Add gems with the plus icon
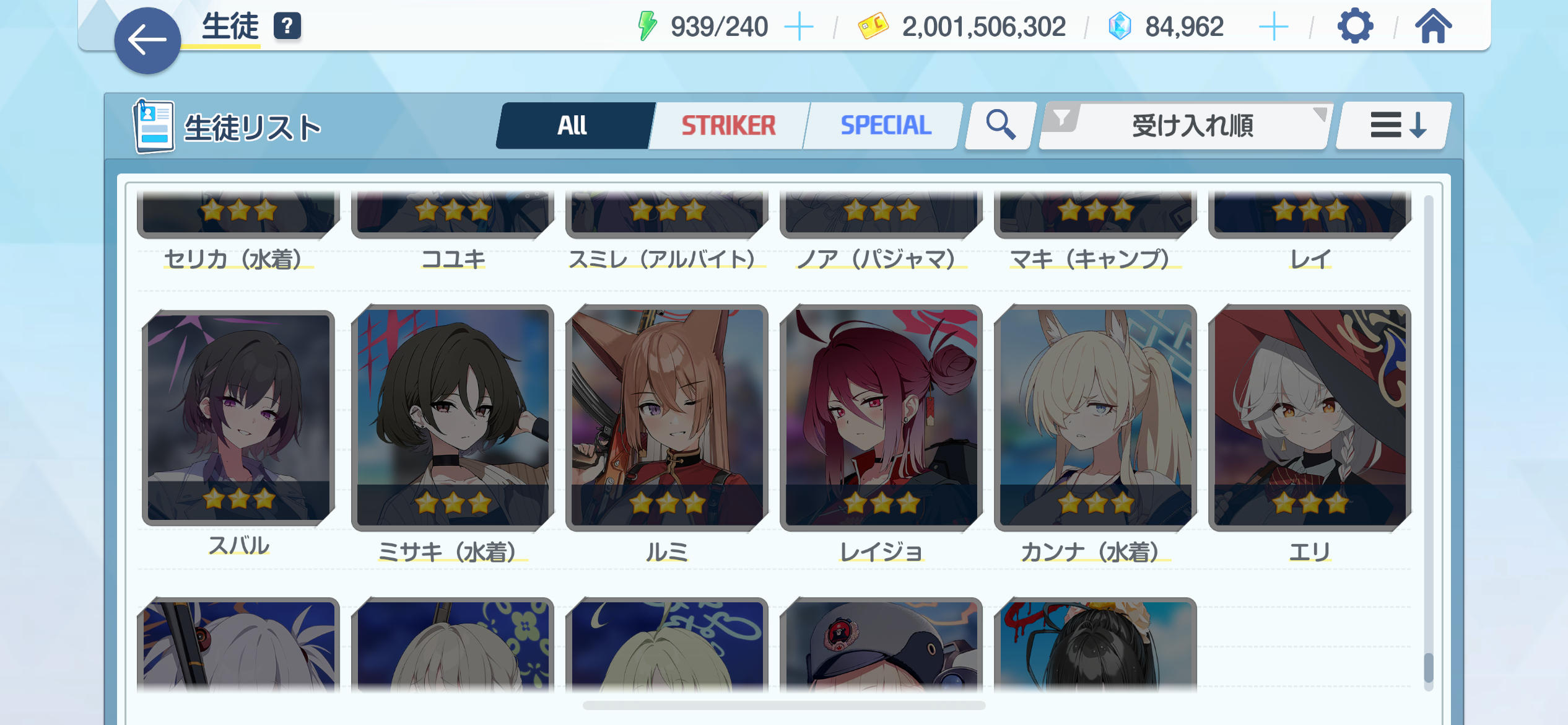The width and height of the screenshot is (1568, 725). pyautogui.click(x=1274, y=27)
